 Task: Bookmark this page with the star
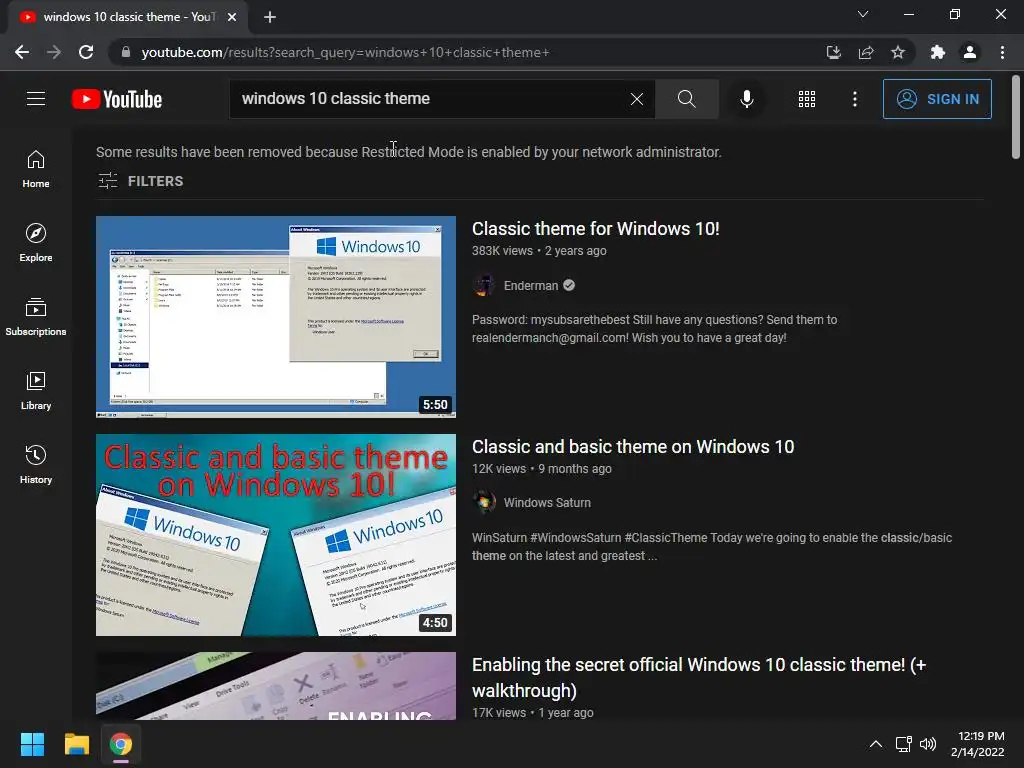898,52
